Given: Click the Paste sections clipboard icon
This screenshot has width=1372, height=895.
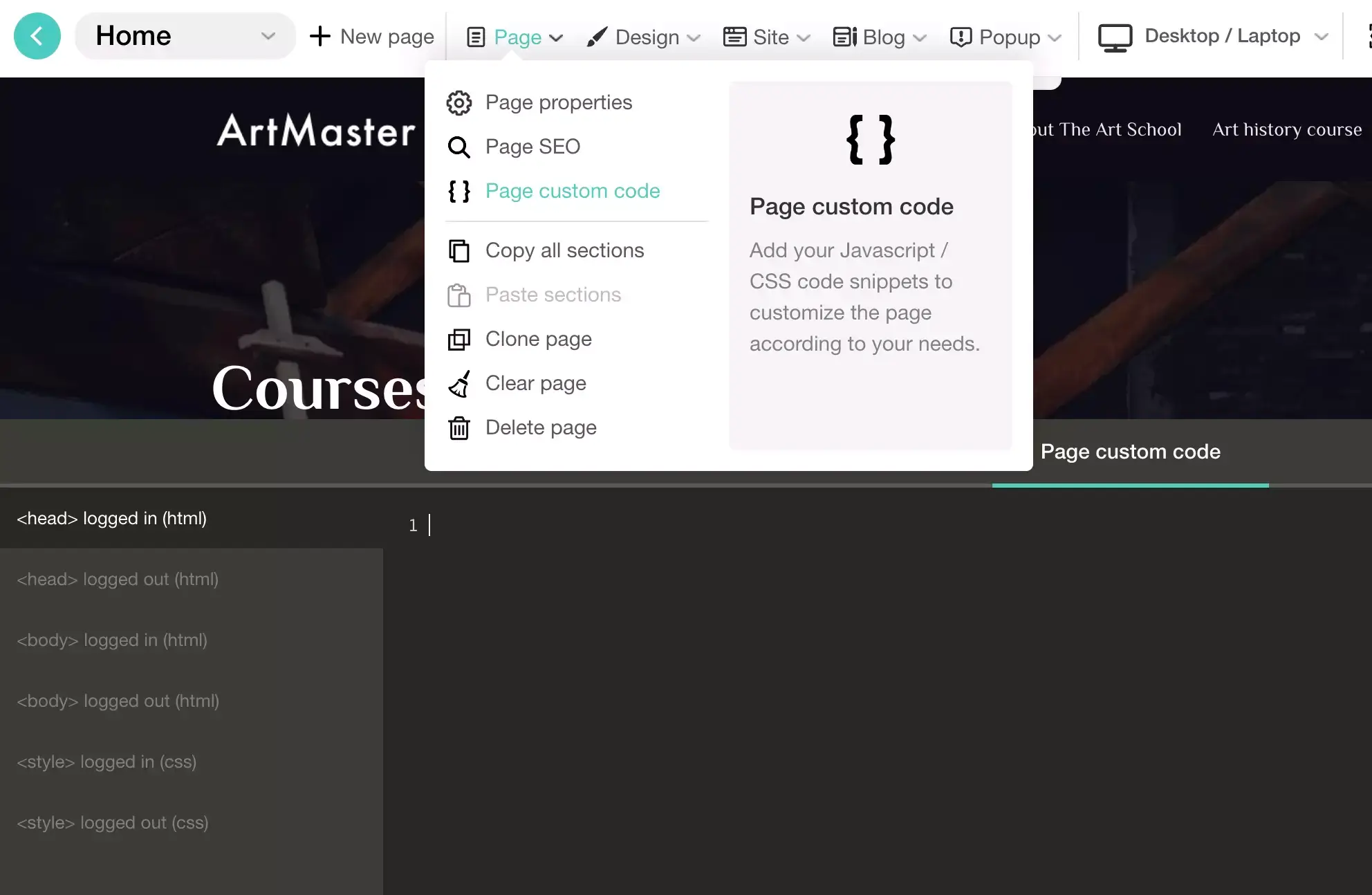Looking at the screenshot, I should click(x=458, y=295).
